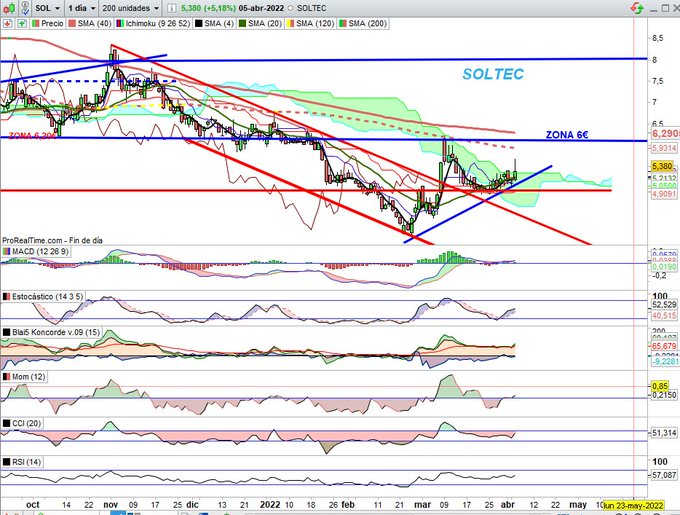Viewport: 680px width, 515px height.
Task: Click the red remove-indicator icon
Action: [x=8, y=23]
